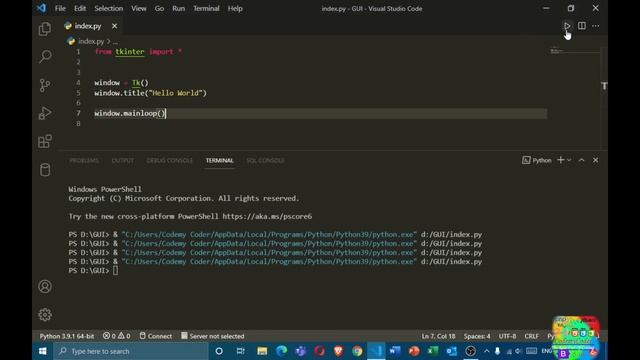640x360 pixels.
Task: Open the Accounts menu icon
Action: pyautogui.click(x=45, y=287)
